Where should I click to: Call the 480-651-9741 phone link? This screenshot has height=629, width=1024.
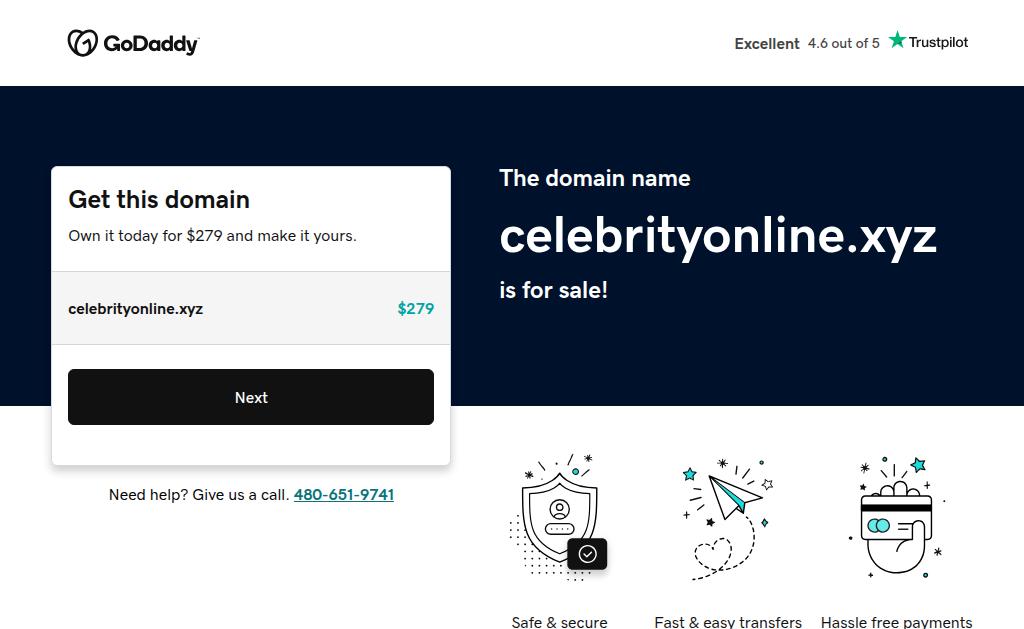click(344, 495)
